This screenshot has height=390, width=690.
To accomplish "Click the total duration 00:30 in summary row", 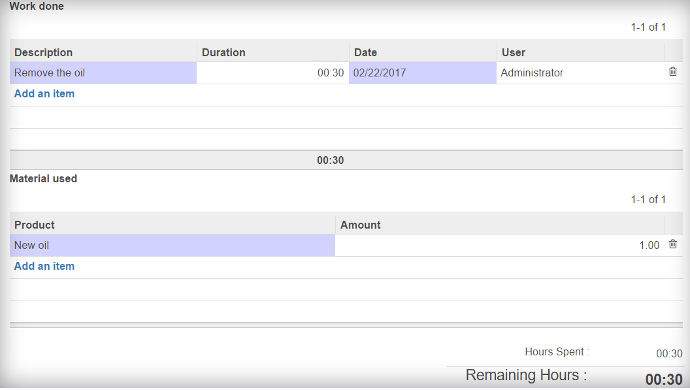I will [330, 160].
